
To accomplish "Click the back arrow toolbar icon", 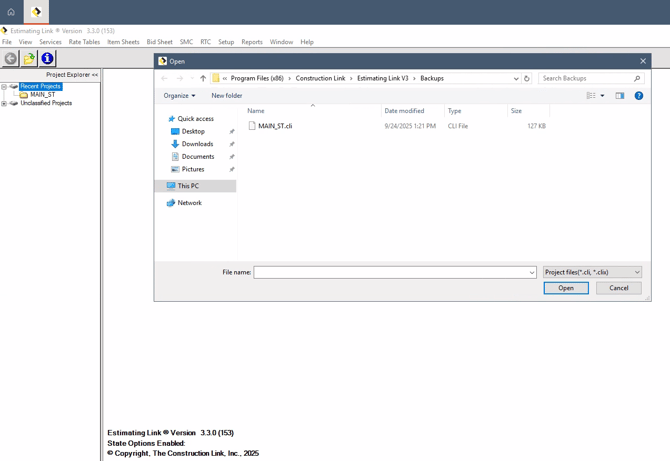I will pos(11,59).
